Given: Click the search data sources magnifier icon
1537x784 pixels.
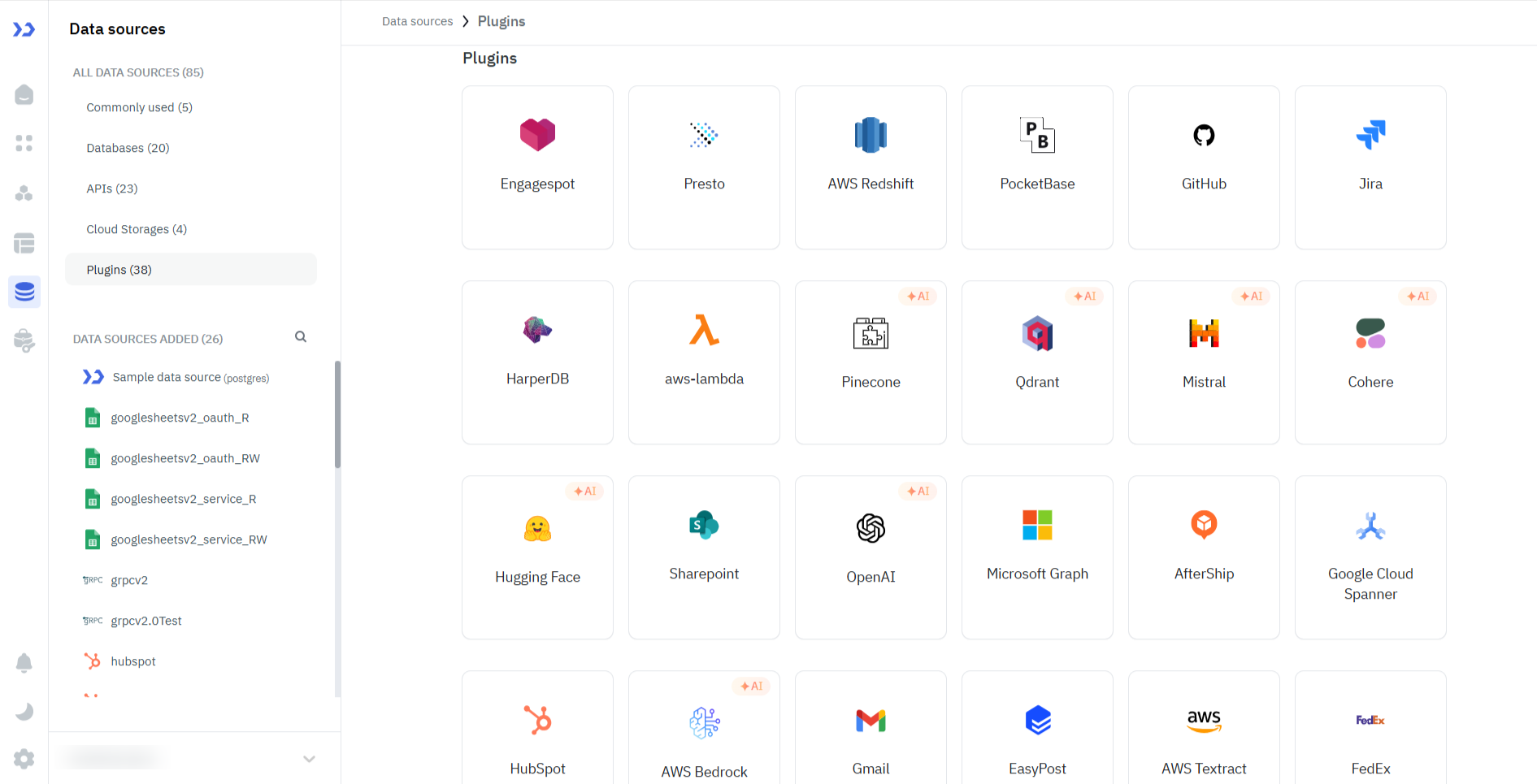Looking at the screenshot, I should tap(301, 336).
